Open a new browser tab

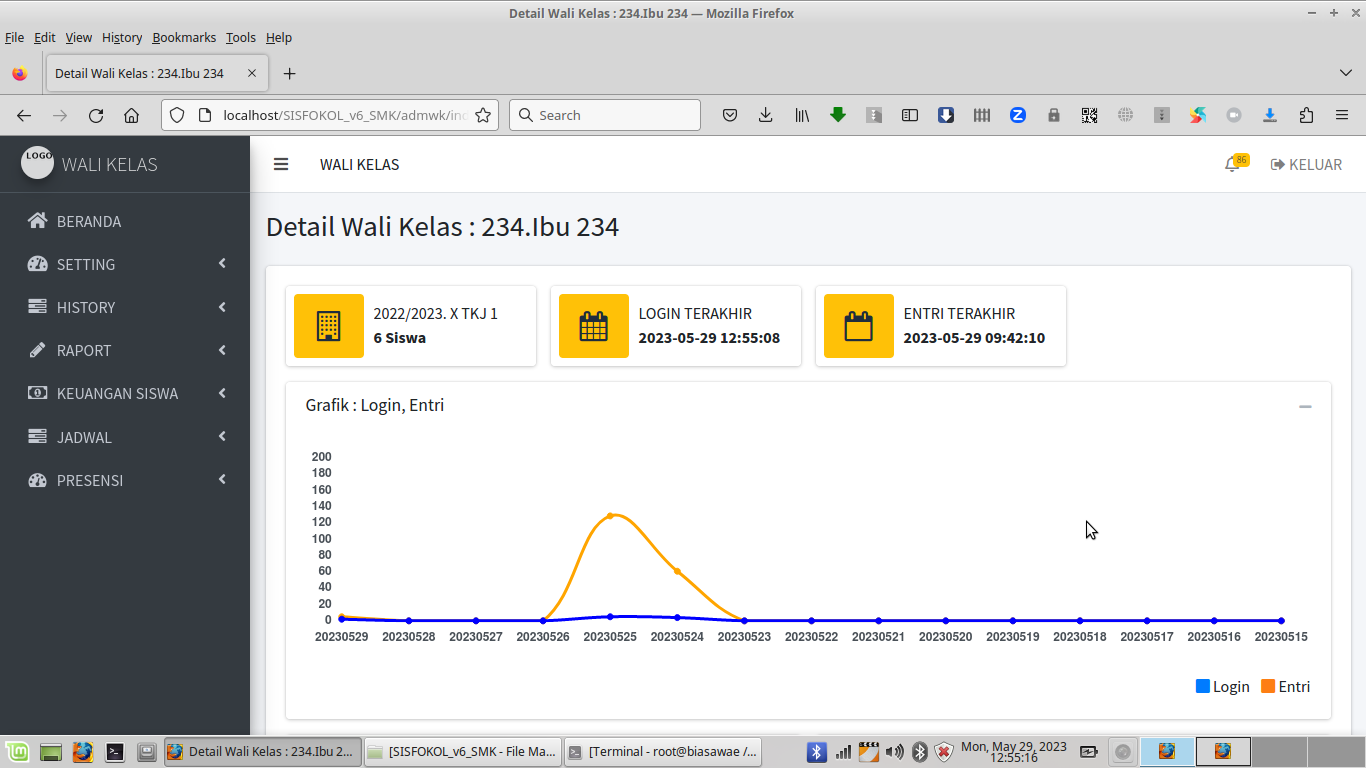290,73
